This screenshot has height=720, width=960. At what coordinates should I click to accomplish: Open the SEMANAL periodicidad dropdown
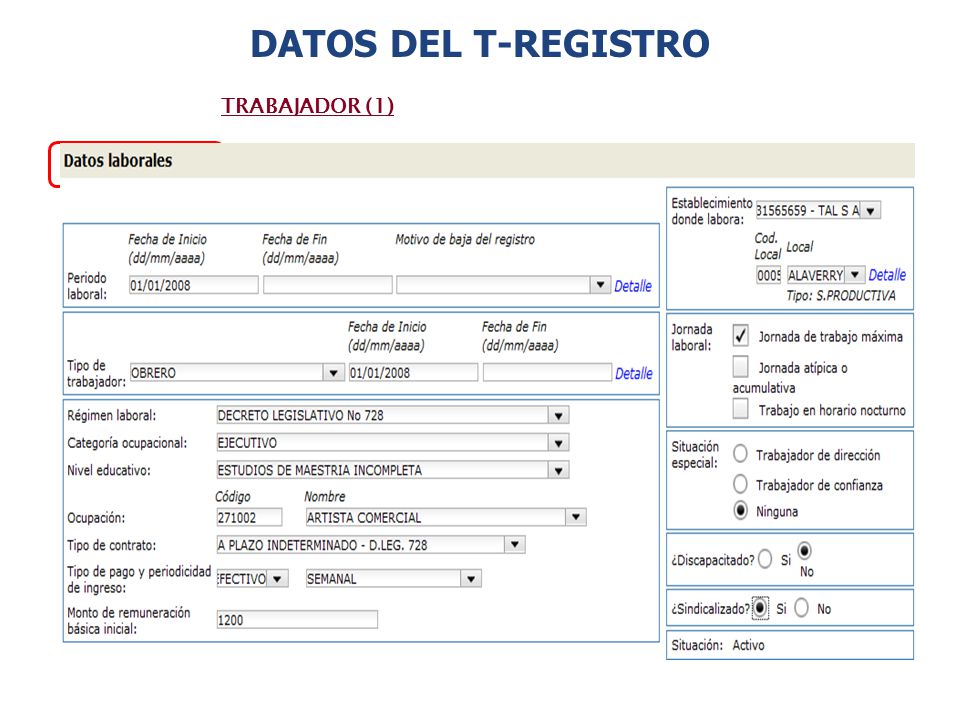pos(471,579)
